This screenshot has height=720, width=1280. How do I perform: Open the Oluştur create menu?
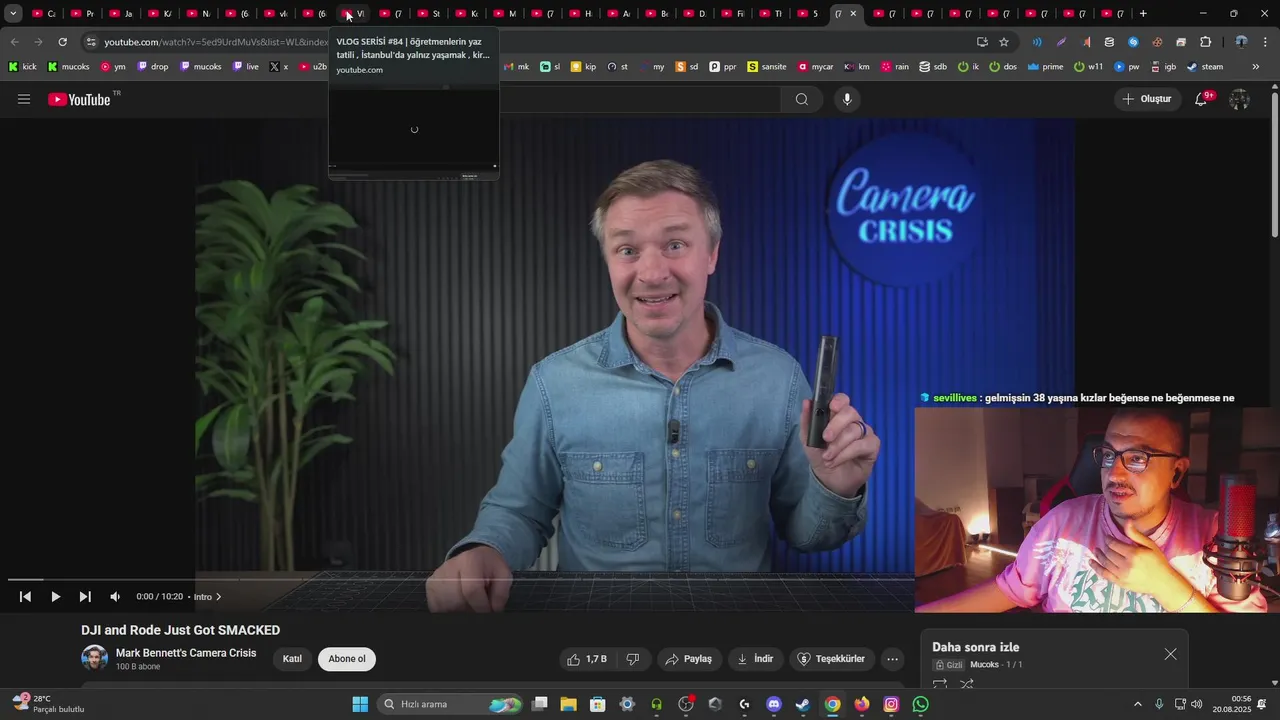(x=1147, y=99)
